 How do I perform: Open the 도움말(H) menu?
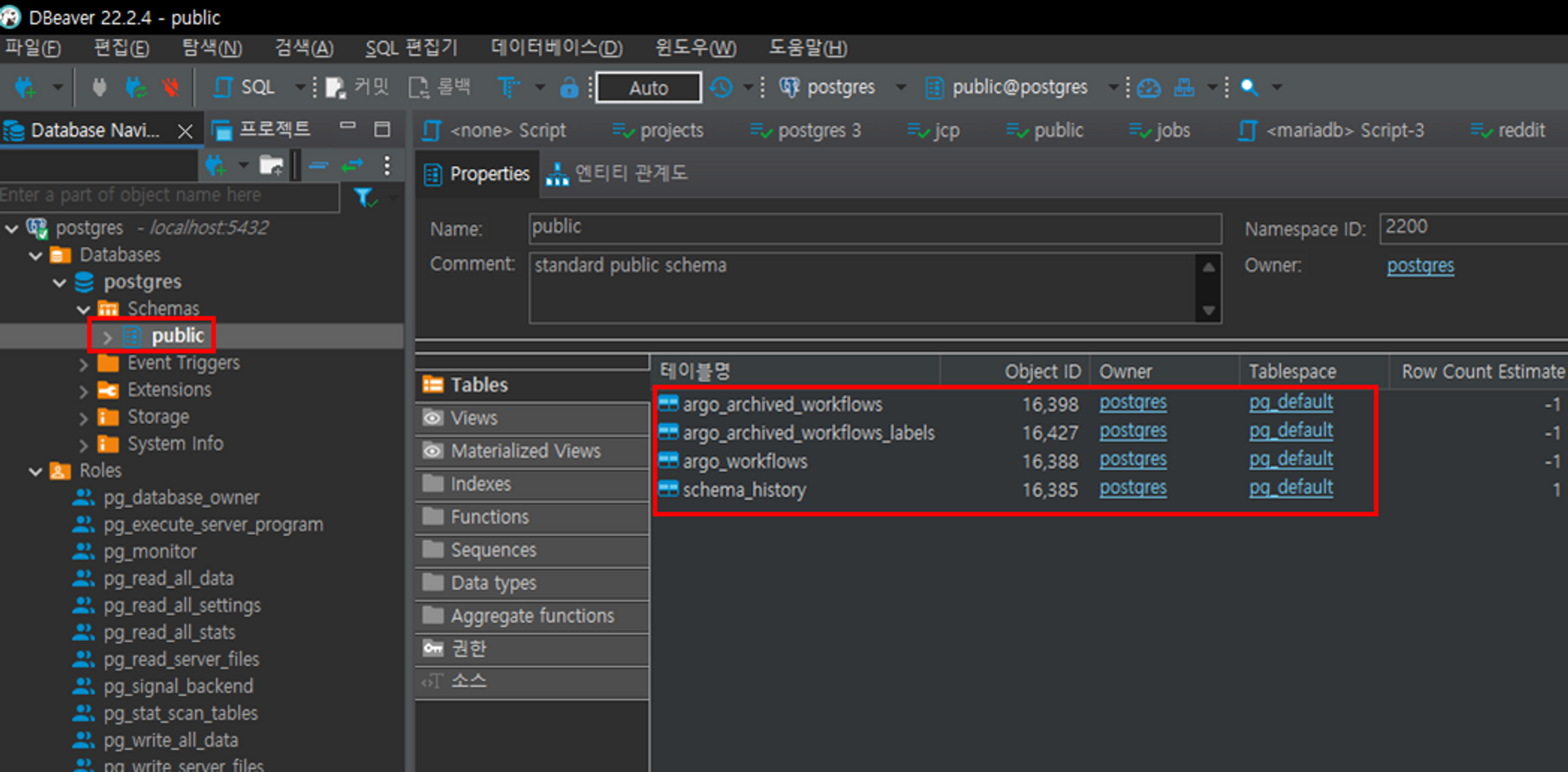[808, 48]
